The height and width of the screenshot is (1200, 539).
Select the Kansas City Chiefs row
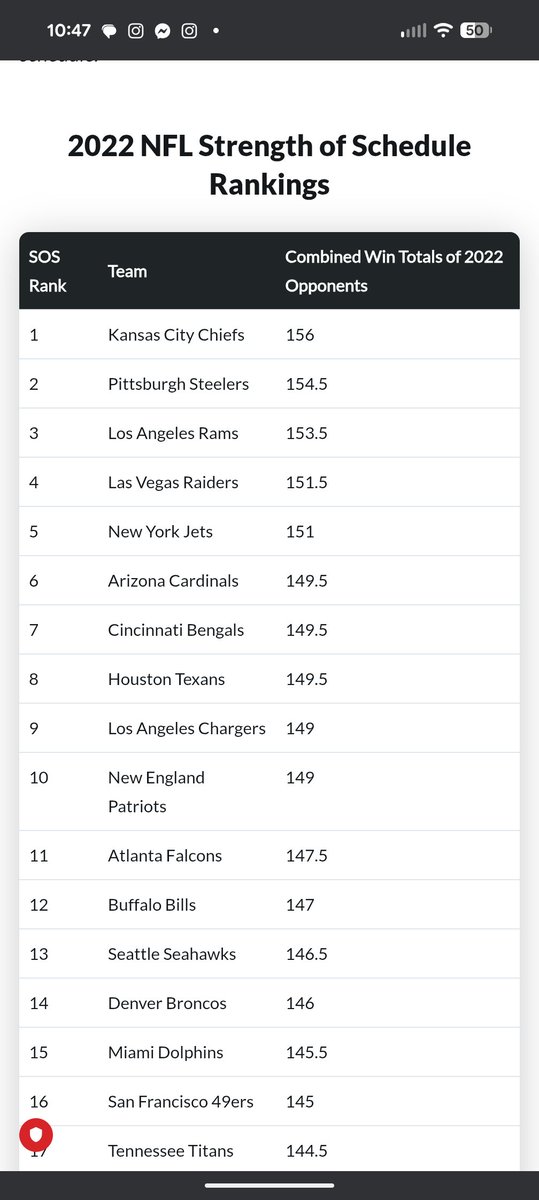tap(269, 334)
